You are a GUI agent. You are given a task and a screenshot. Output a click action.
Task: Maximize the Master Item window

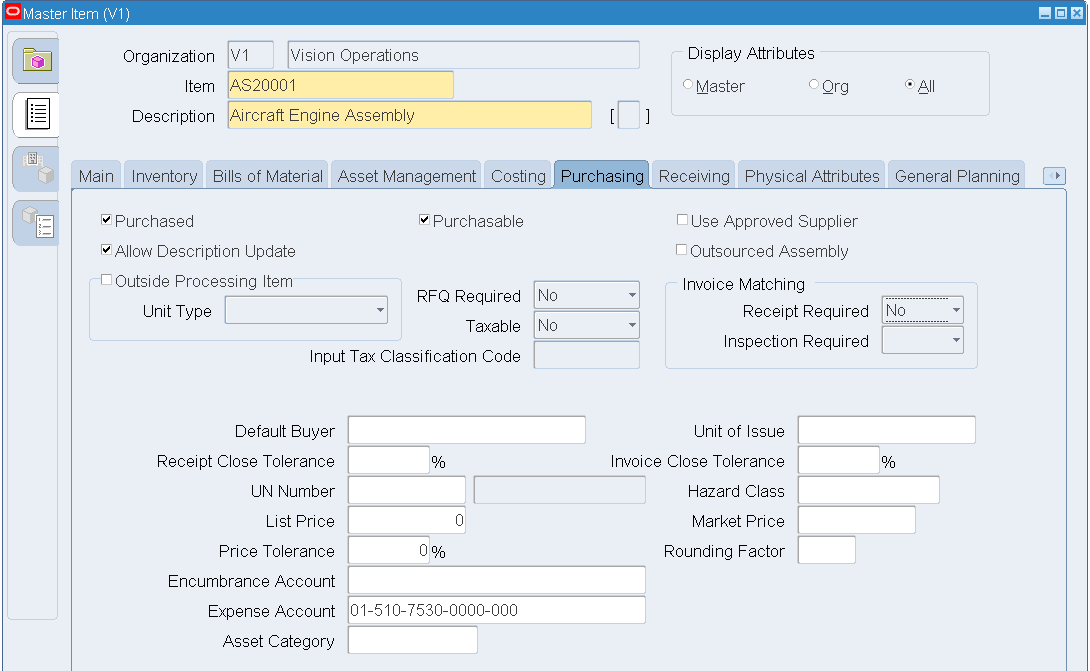click(1061, 13)
